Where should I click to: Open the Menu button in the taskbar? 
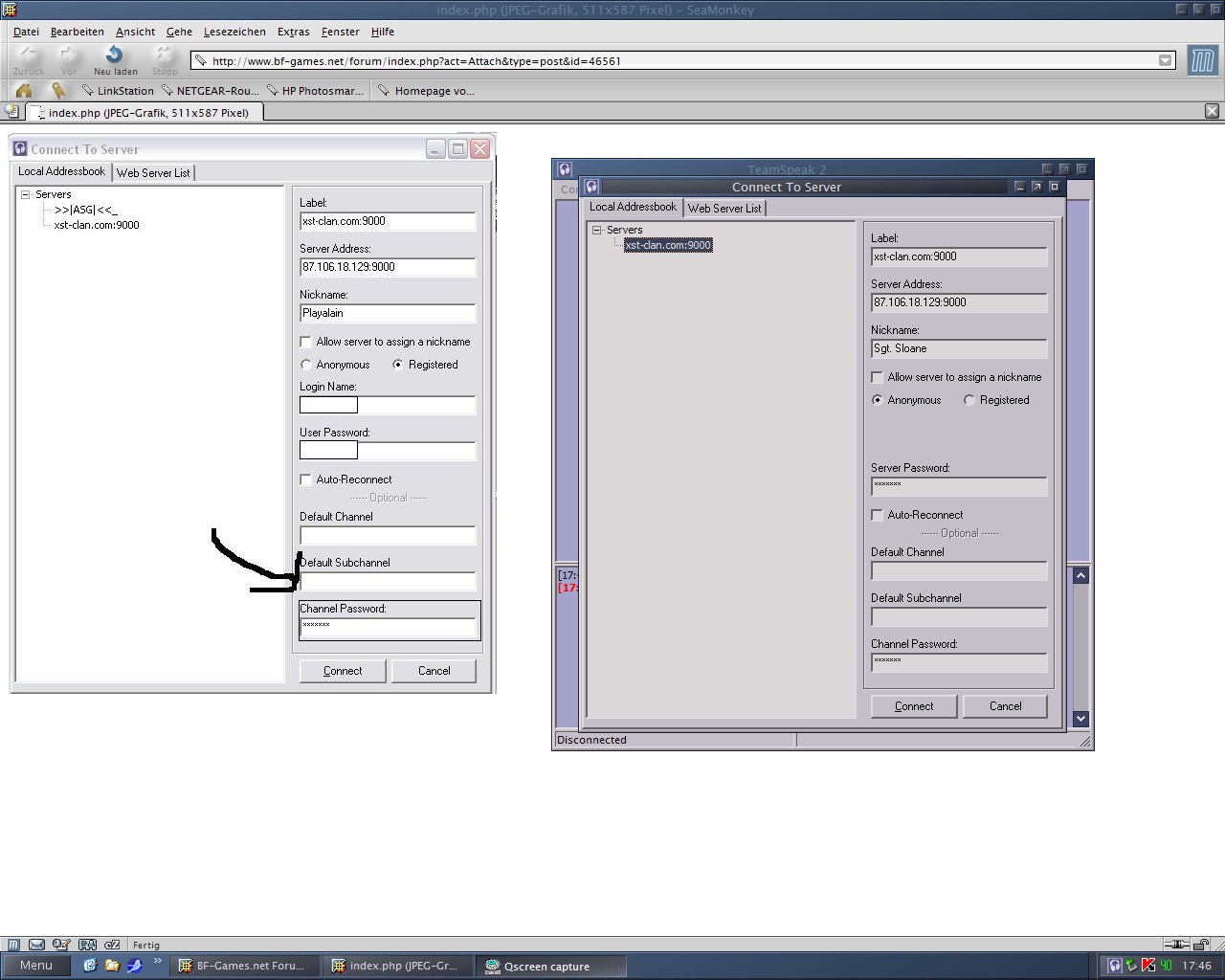[x=35, y=966]
